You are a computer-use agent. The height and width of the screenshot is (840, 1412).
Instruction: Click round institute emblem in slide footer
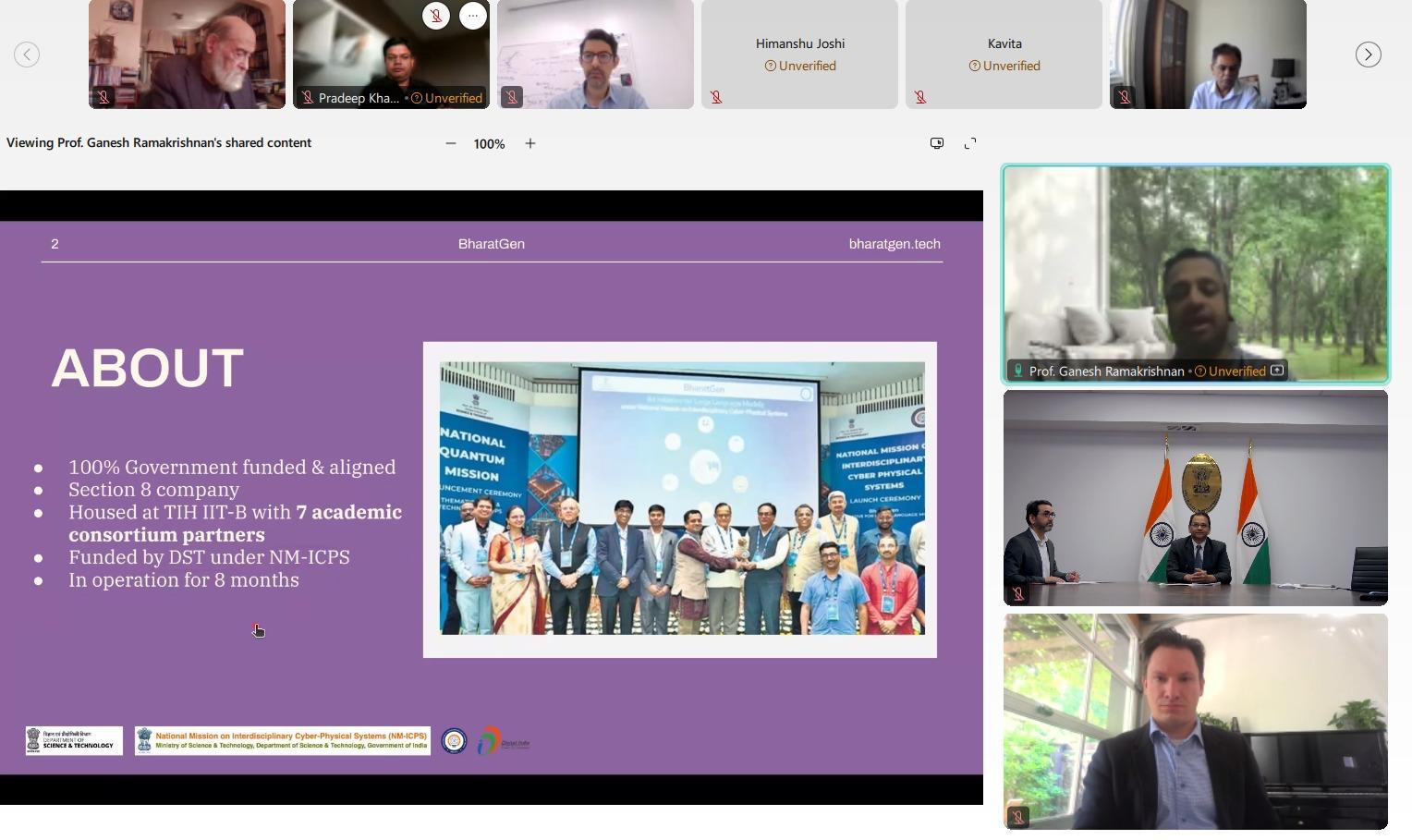(454, 741)
